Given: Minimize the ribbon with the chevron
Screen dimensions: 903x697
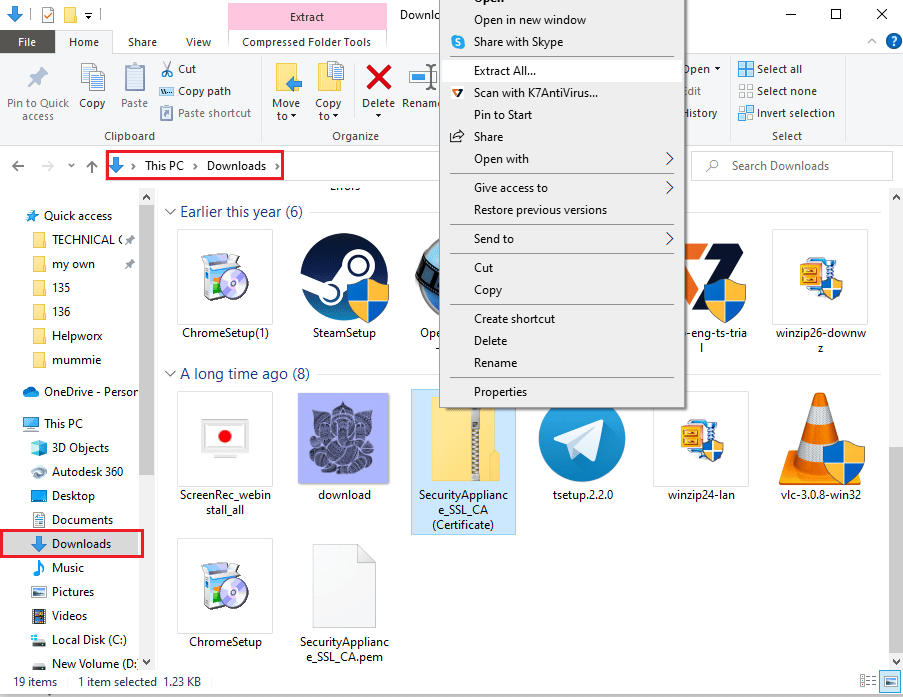Looking at the screenshot, I should tap(872, 41).
